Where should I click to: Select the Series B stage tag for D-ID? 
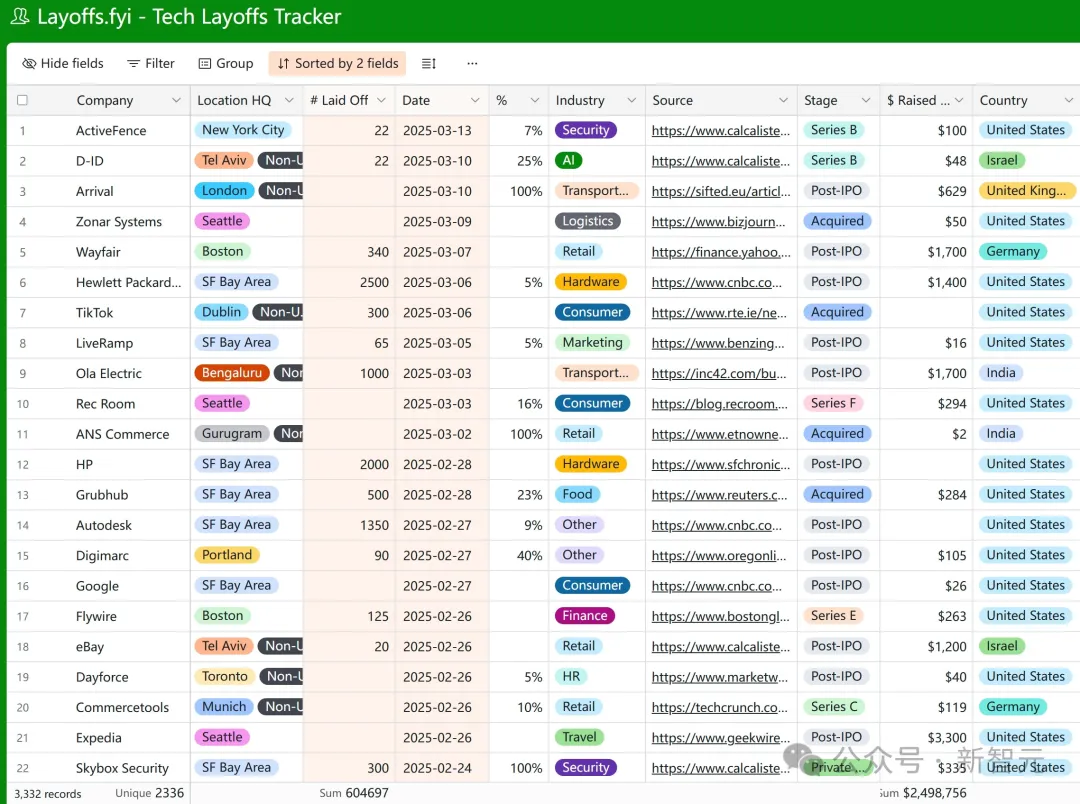[834, 161]
